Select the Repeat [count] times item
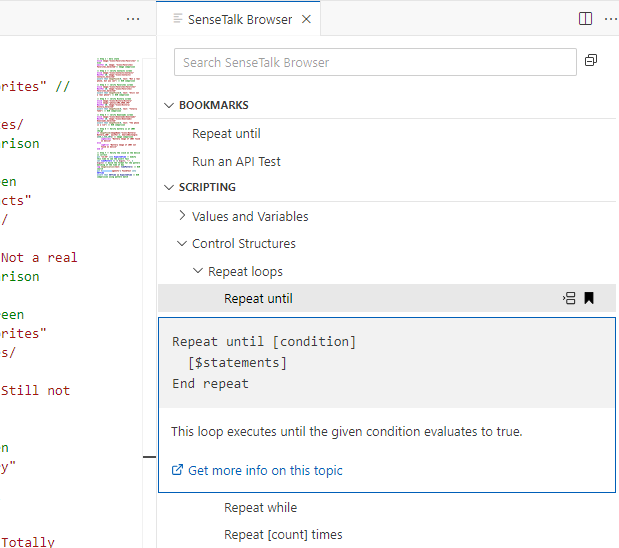 tap(283, 535)
